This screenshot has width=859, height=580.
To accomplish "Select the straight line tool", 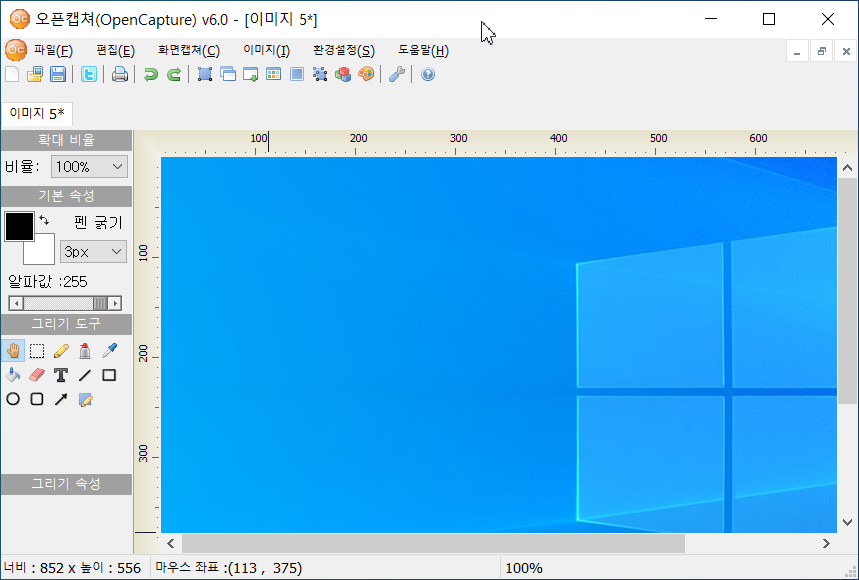I will pos(85,375).
